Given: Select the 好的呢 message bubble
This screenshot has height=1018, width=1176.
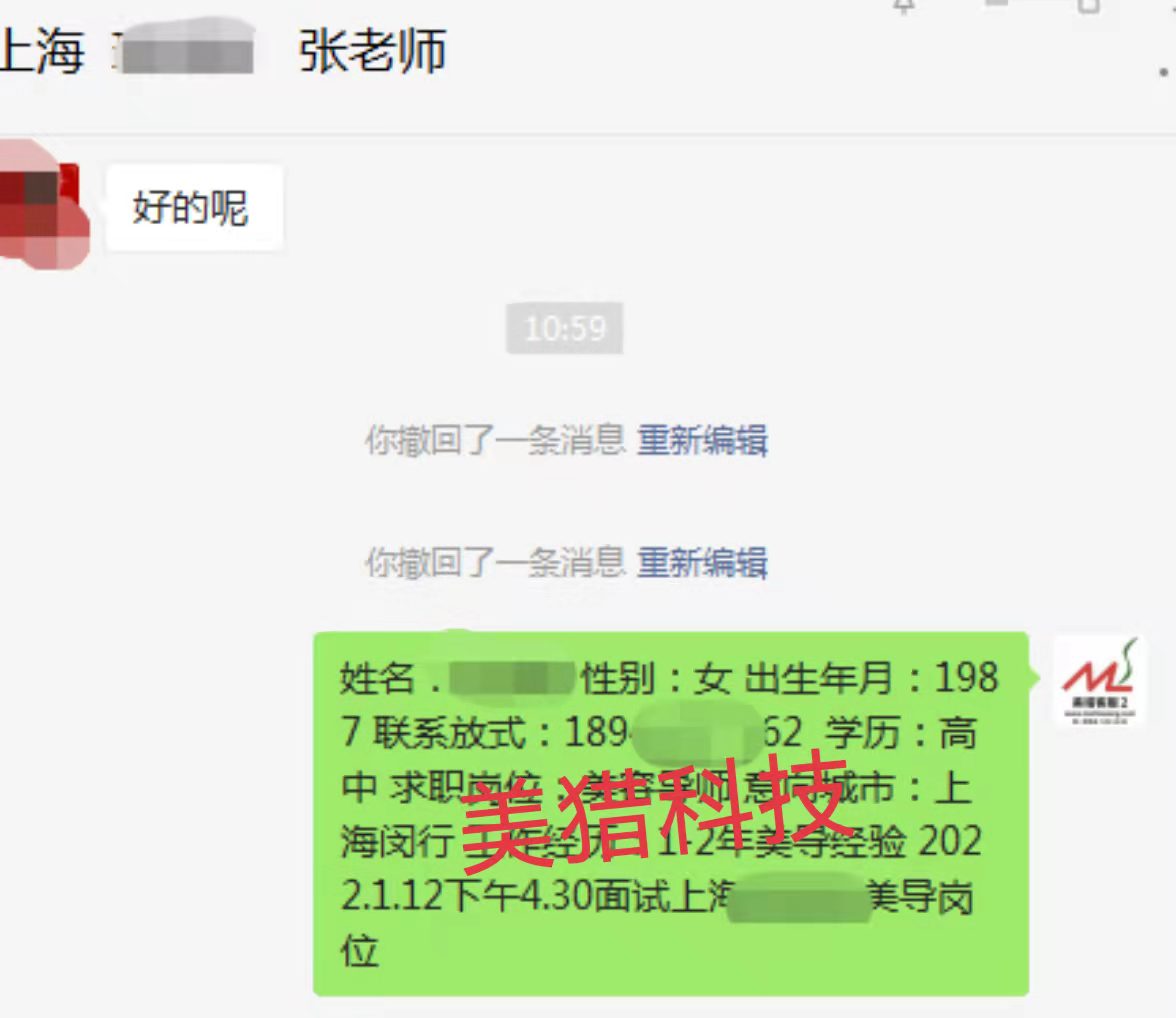Looking at the screenshot, I should tap(194, 208).
